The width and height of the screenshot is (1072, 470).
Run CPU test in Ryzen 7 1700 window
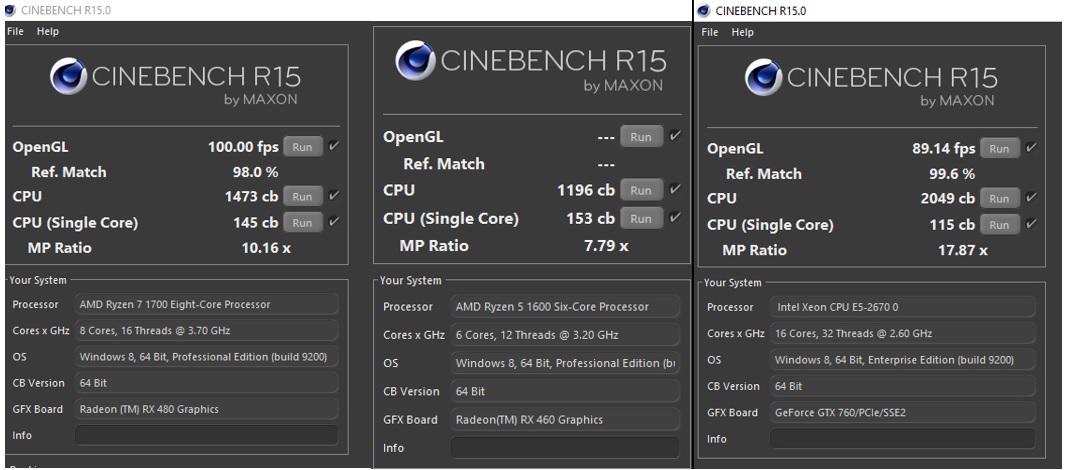(x=302, y=196)
